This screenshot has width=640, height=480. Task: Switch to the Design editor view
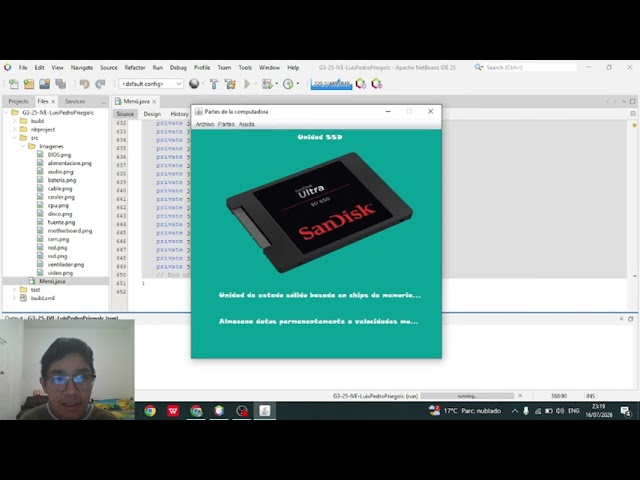coord(152,114)
